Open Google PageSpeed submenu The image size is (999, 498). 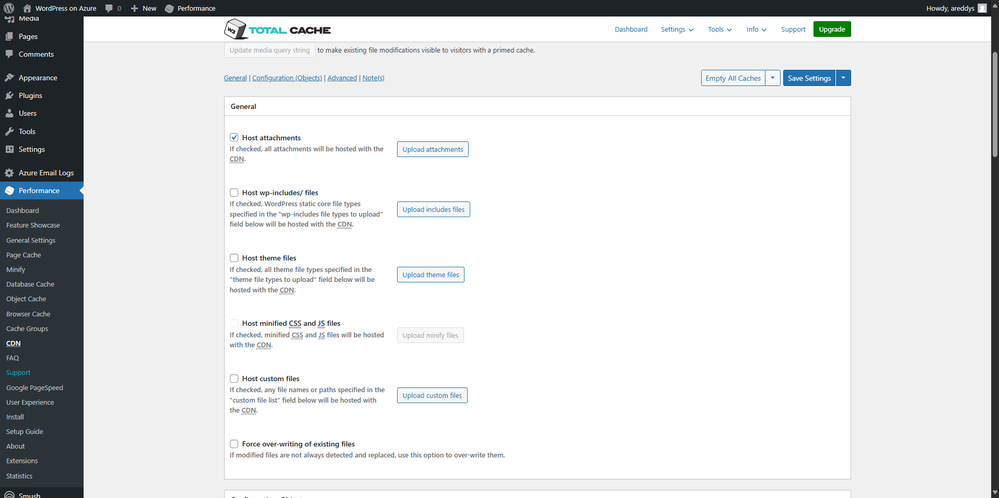tap(34, 387)
